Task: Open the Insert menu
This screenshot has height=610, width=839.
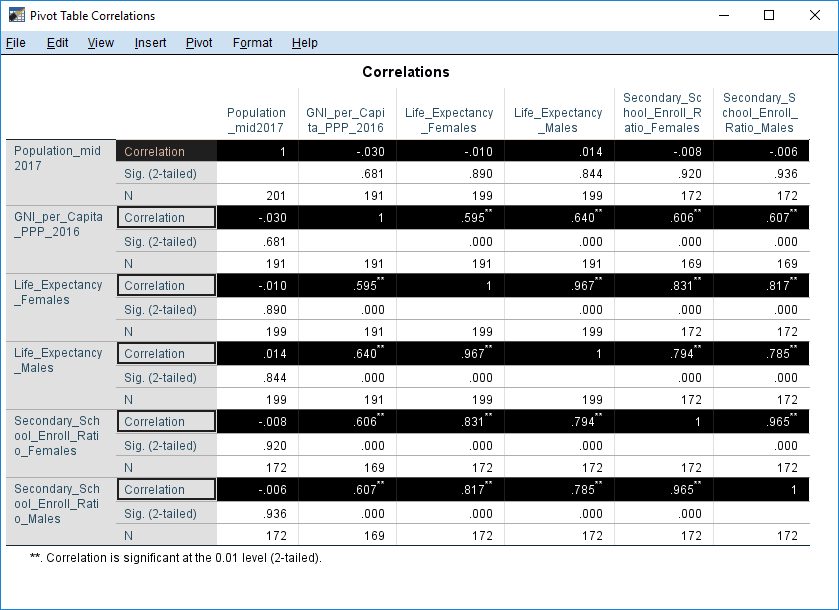Action: coord(150,43)
